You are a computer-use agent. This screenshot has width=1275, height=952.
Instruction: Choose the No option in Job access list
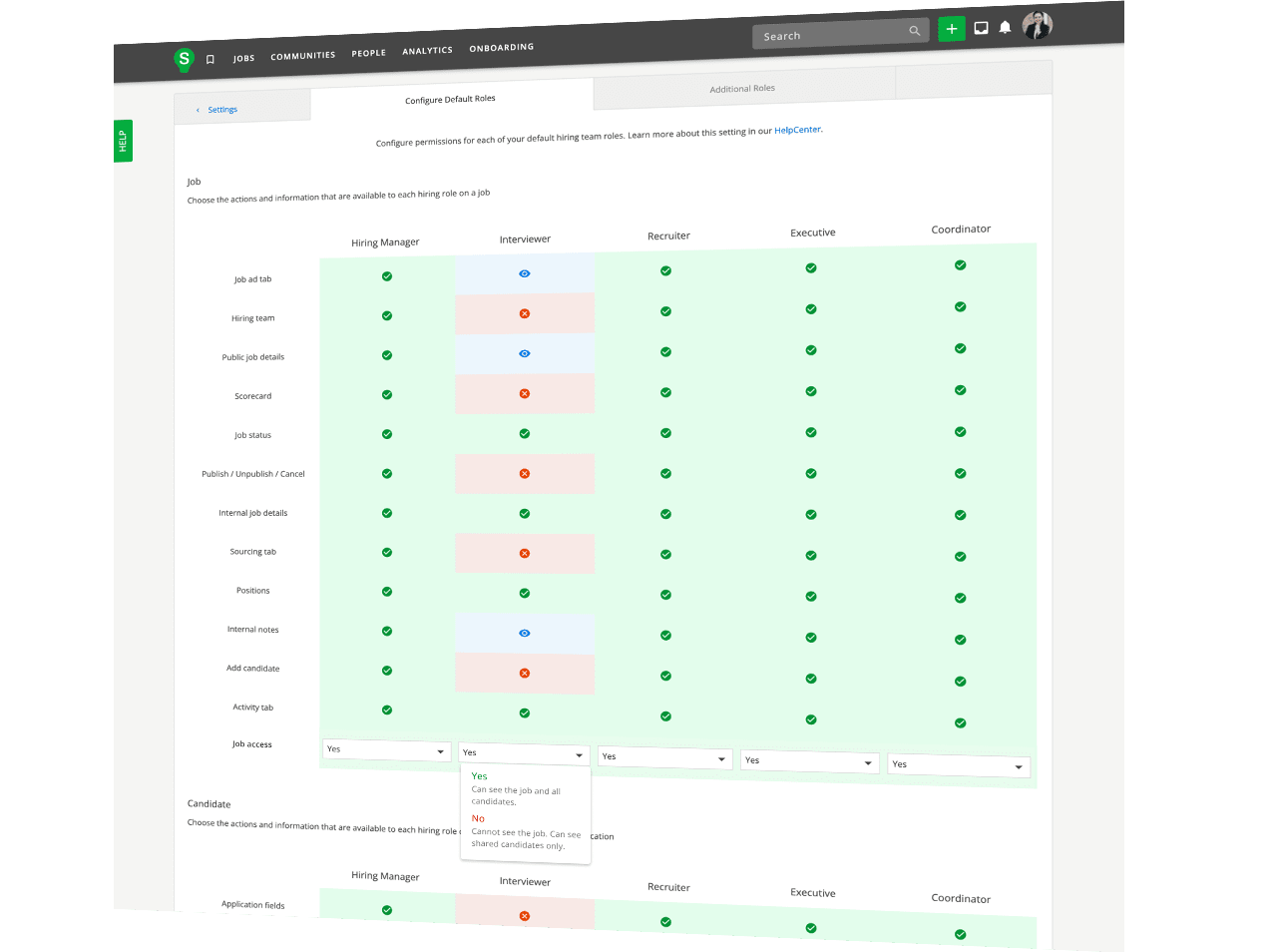click(x=479, y=818)
